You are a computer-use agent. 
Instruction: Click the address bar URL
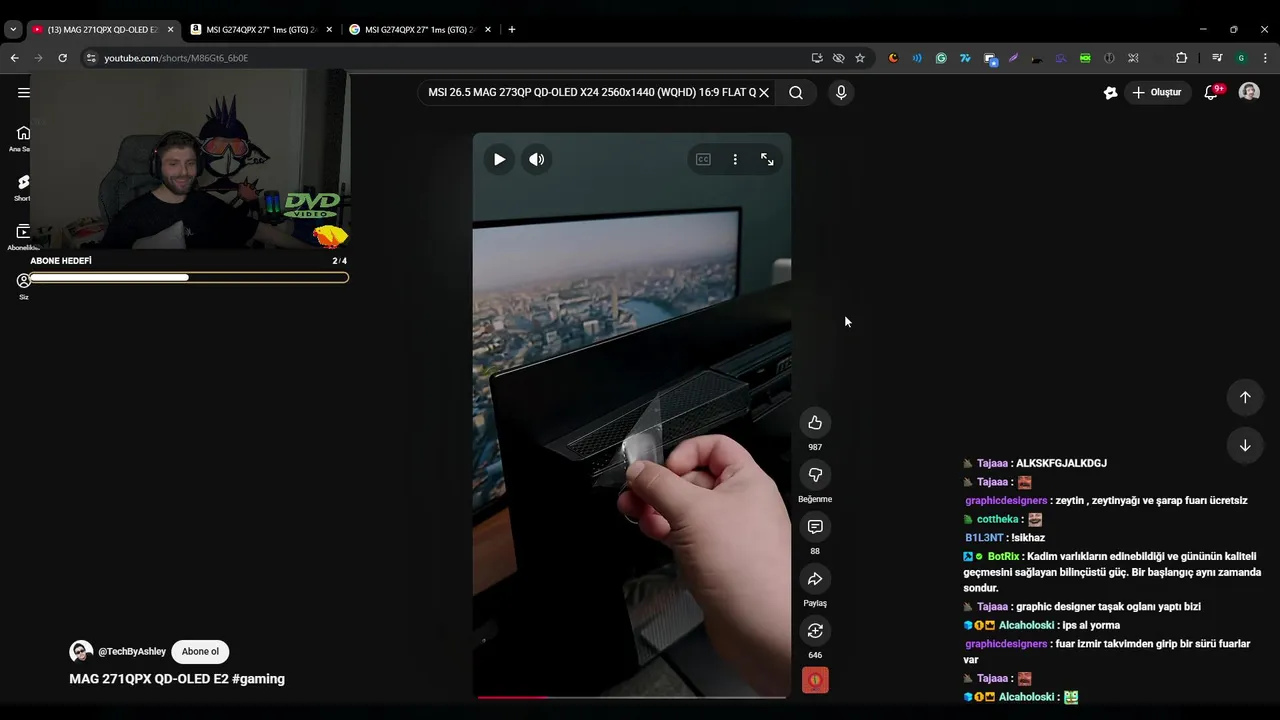[176, 58]
